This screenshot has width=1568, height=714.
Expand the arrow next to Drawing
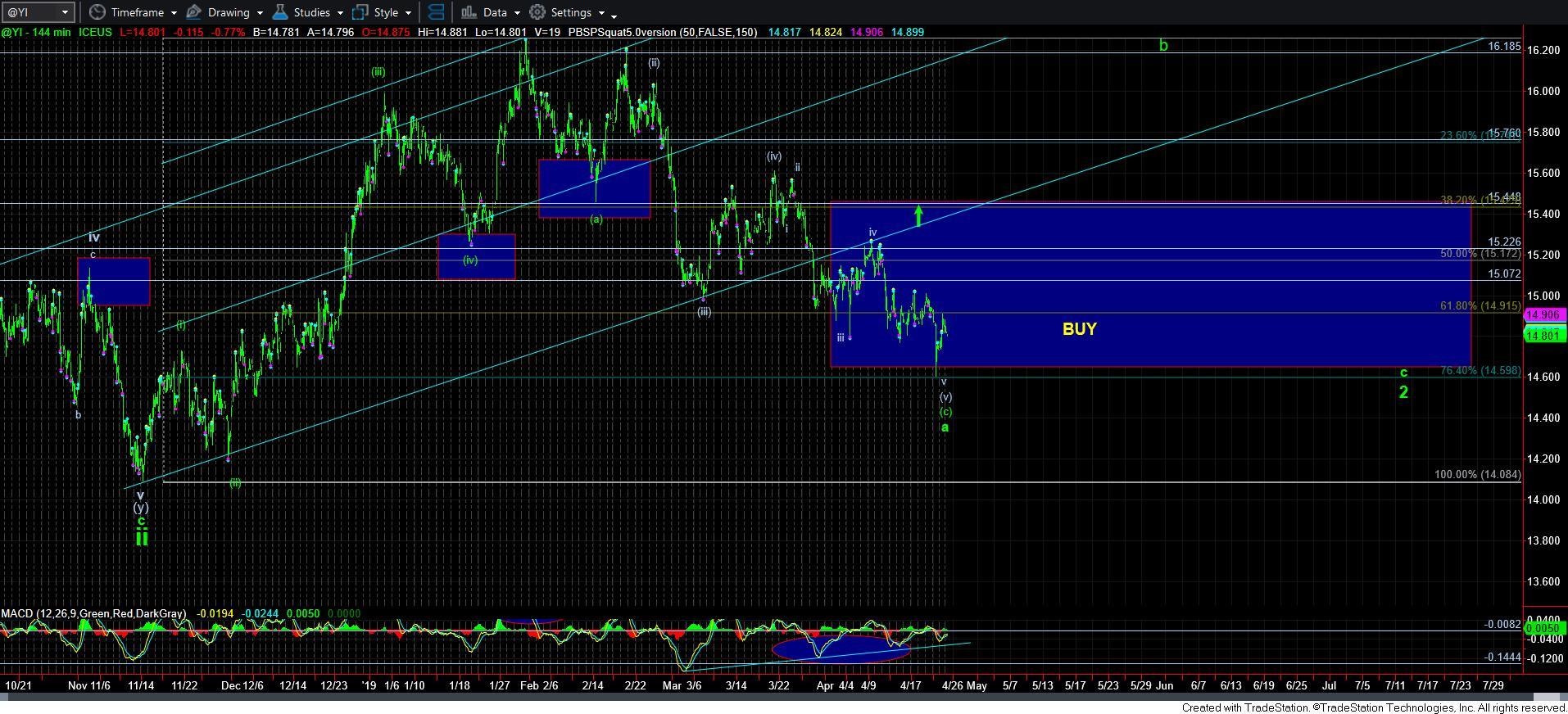click(x=260, y=13)
